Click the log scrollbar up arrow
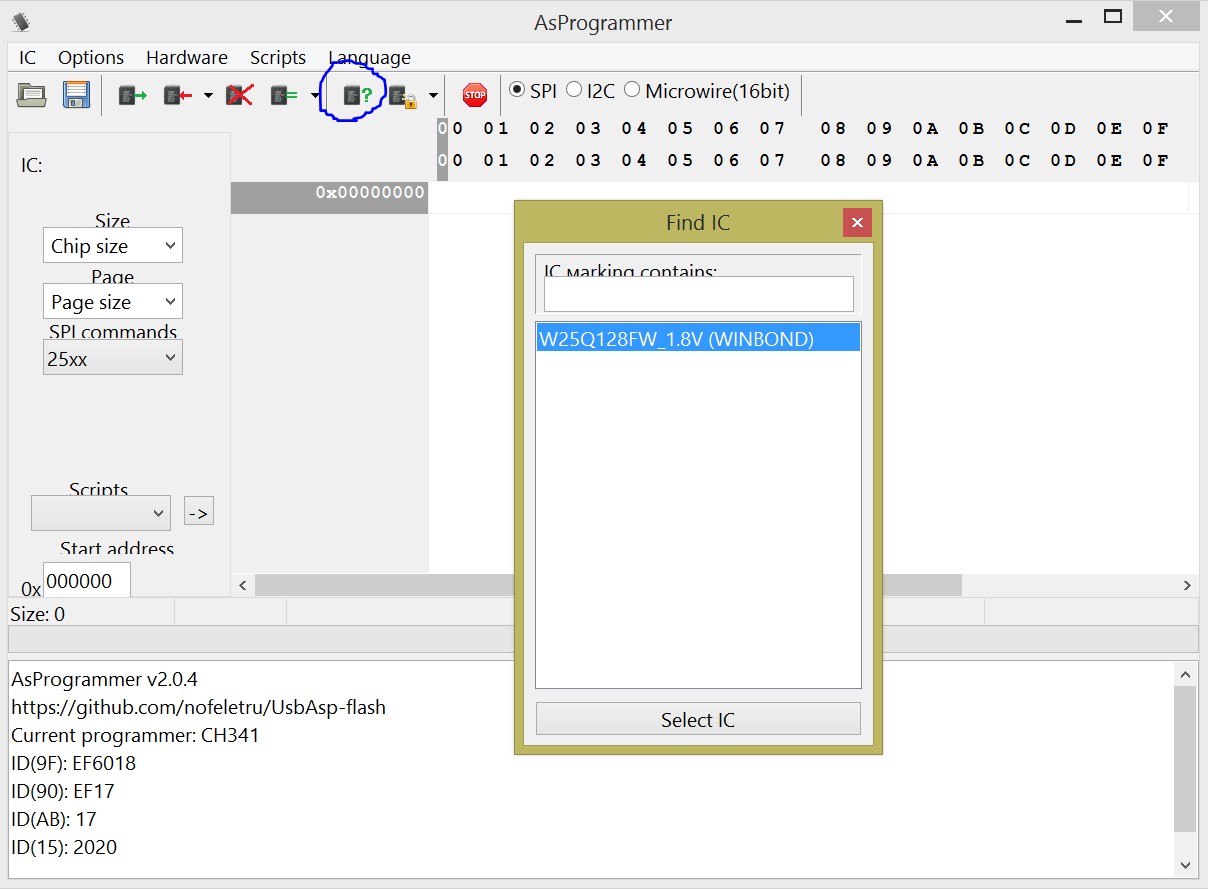 (1185, 673)
